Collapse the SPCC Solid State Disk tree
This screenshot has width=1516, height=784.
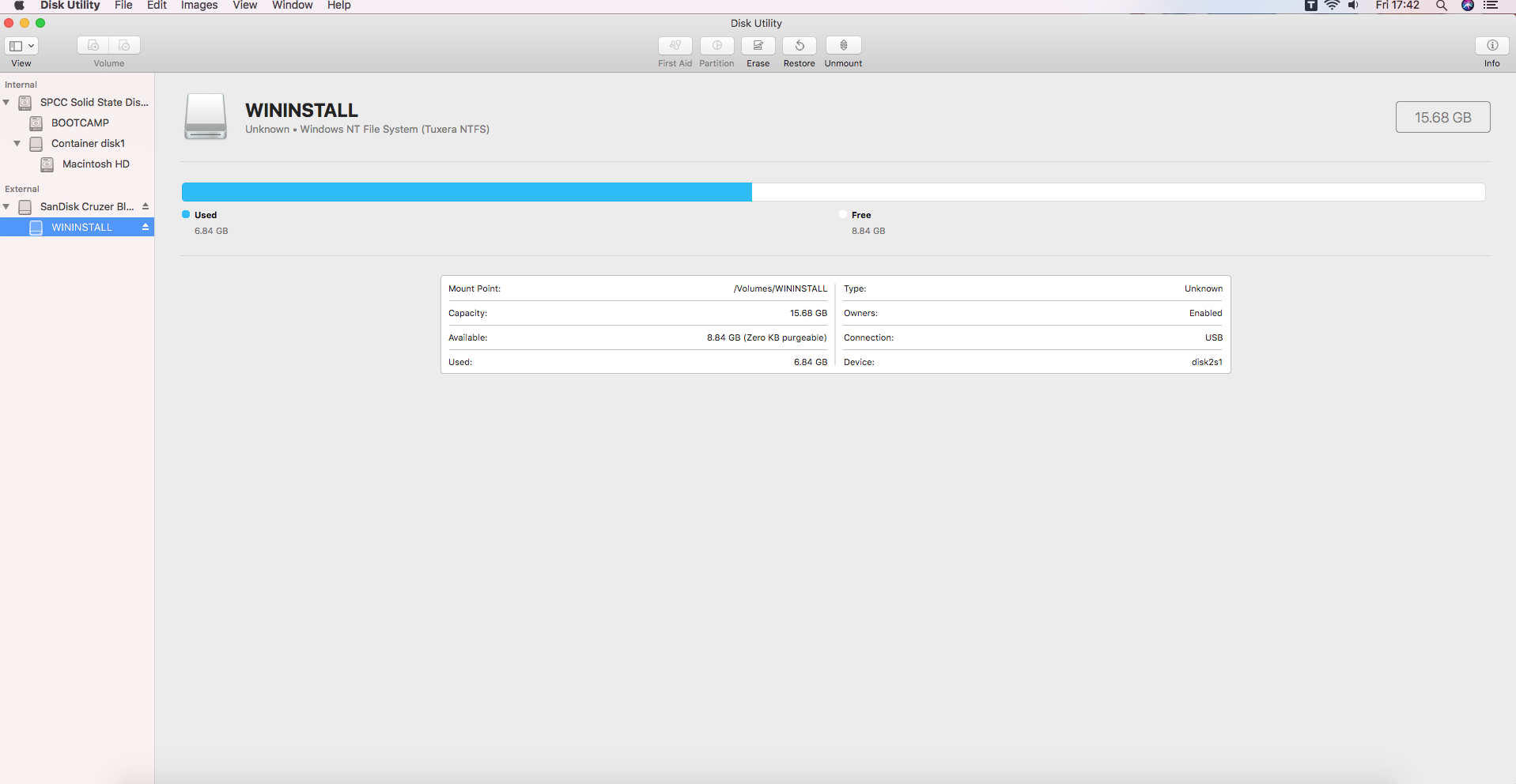point(6,103)
